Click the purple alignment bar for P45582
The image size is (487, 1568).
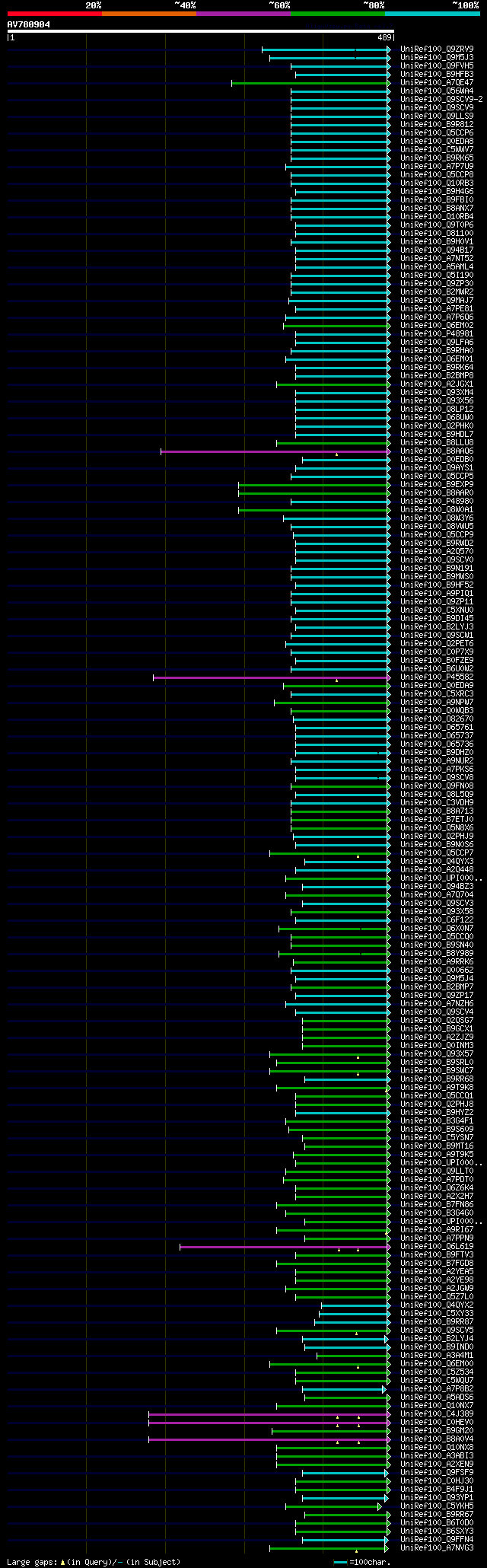pos(271,677)
